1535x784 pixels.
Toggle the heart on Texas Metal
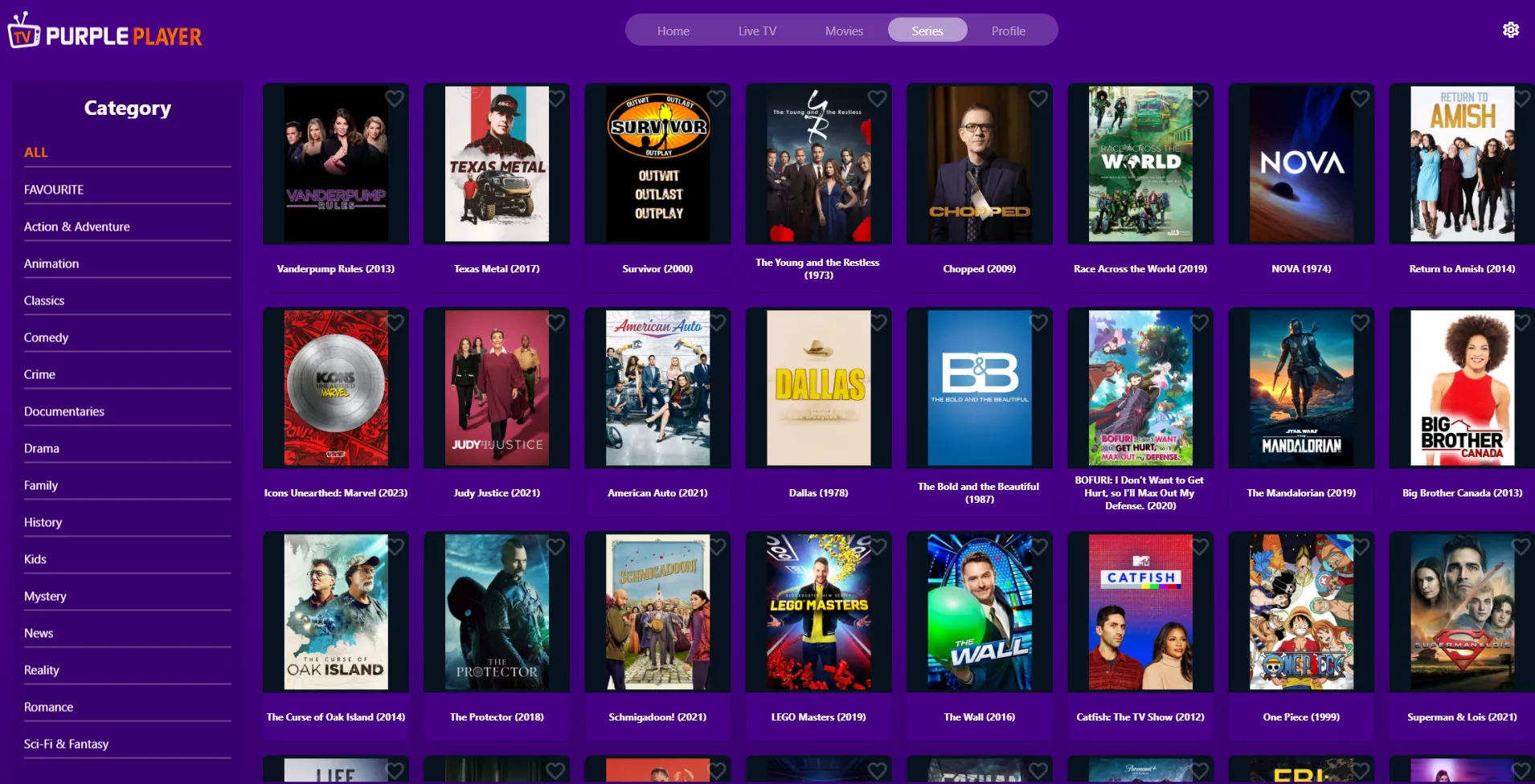(555, 98)
